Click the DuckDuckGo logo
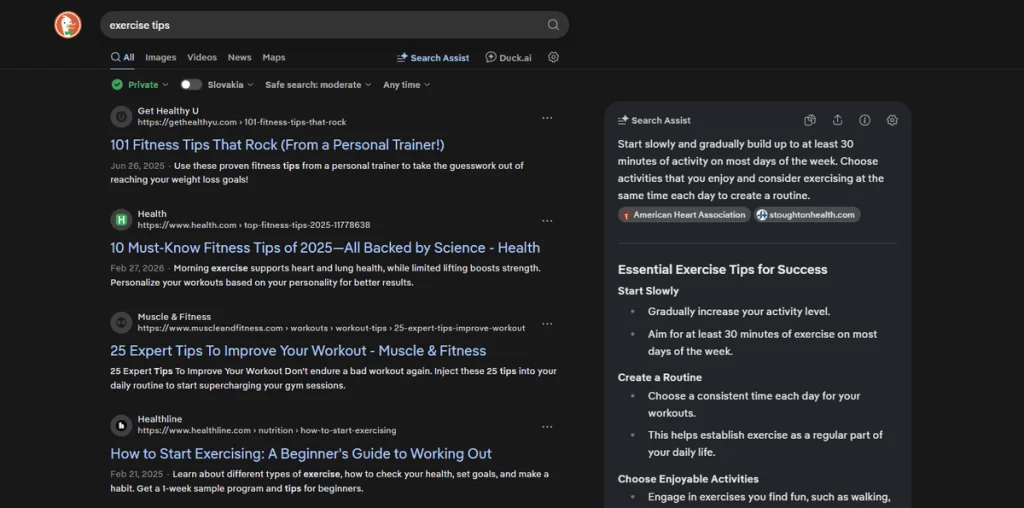Screen dimensions: 1024x508 click(x=68, y=25)
